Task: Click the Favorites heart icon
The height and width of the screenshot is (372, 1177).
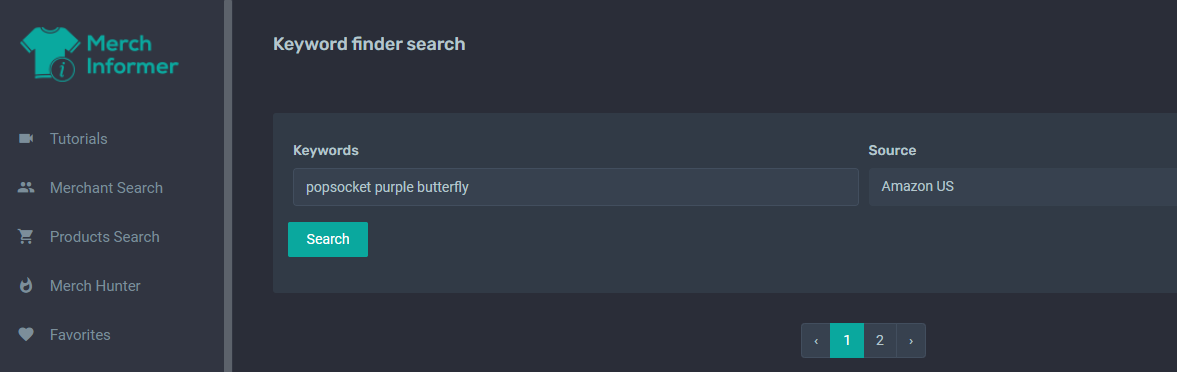Action: tap(26, 335)
